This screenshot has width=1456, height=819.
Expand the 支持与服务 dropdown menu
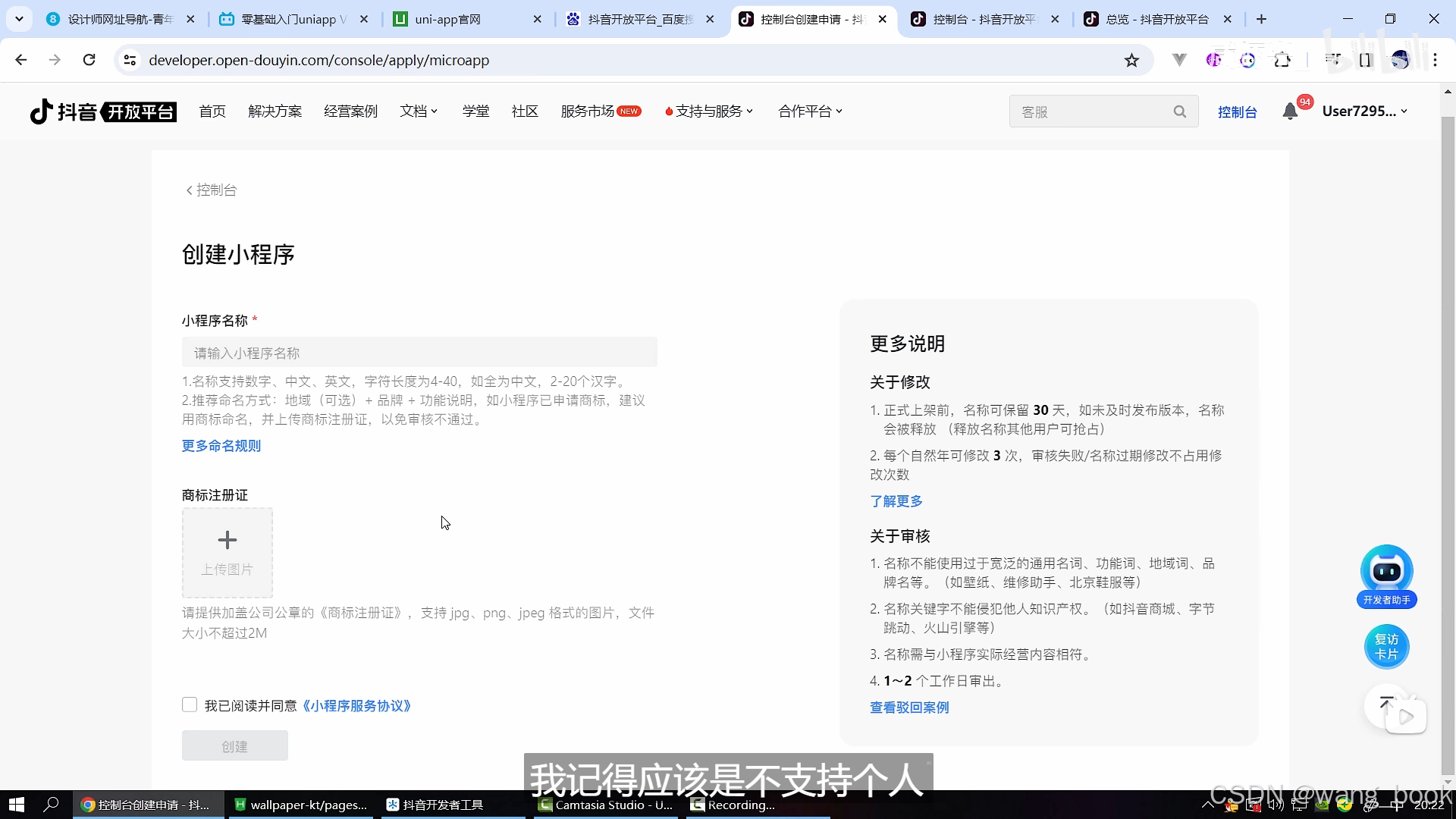tap(709, 111)
